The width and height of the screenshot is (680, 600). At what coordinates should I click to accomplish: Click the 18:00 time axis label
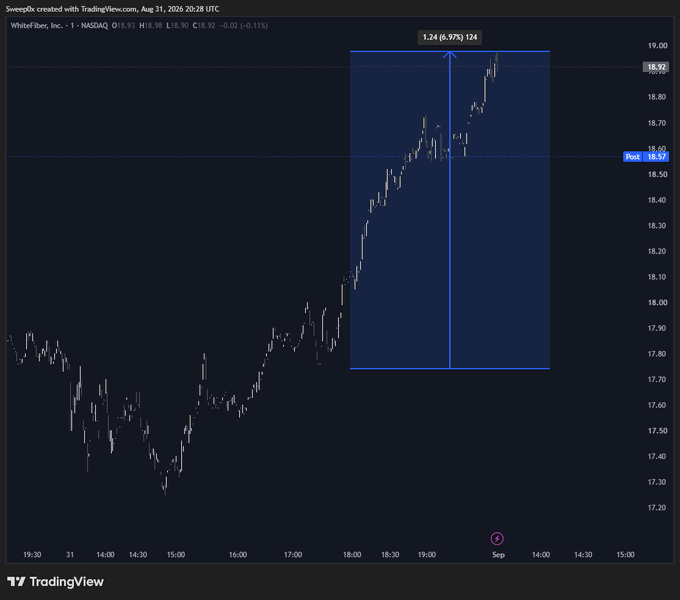click(352, 554)
